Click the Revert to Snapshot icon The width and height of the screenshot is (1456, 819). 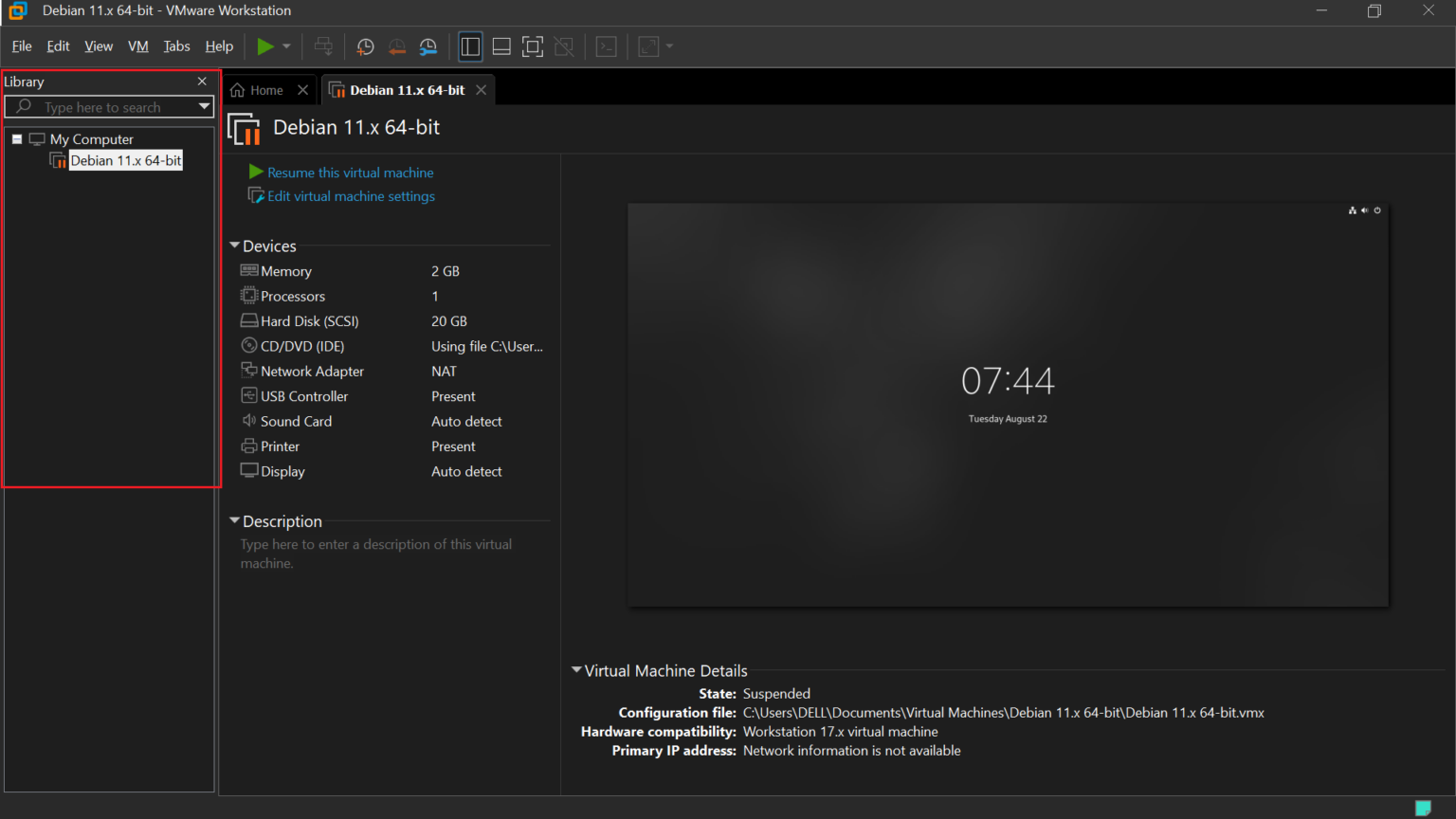point(397,46)
